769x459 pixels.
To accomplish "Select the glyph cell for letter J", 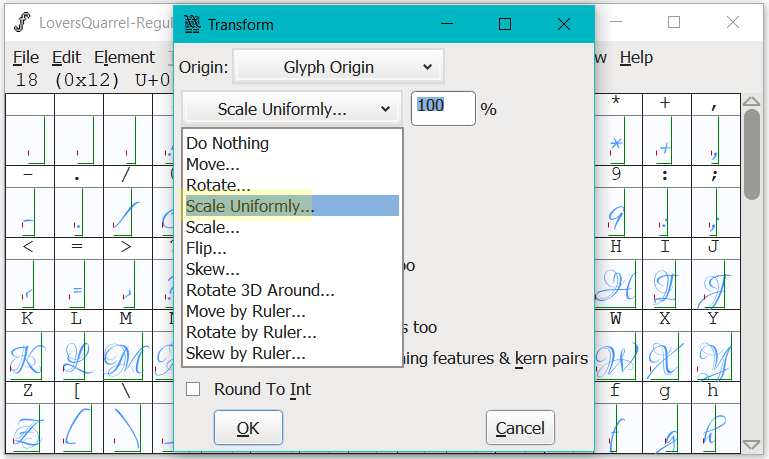I will click(716, 284).
